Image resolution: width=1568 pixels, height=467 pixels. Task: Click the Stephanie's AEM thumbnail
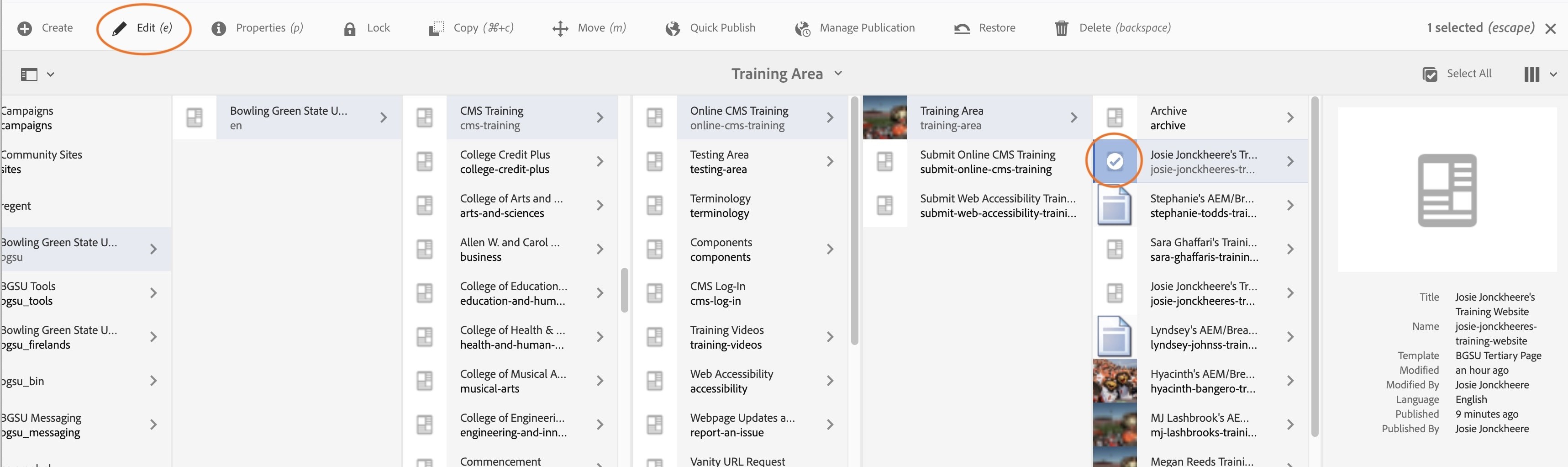(x=1115, y=205)
